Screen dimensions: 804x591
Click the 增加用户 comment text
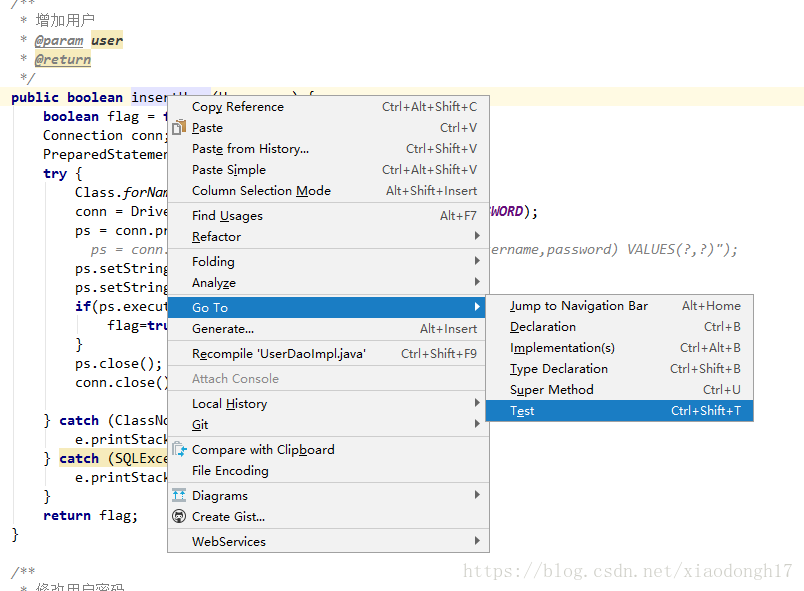pos(65,20)
